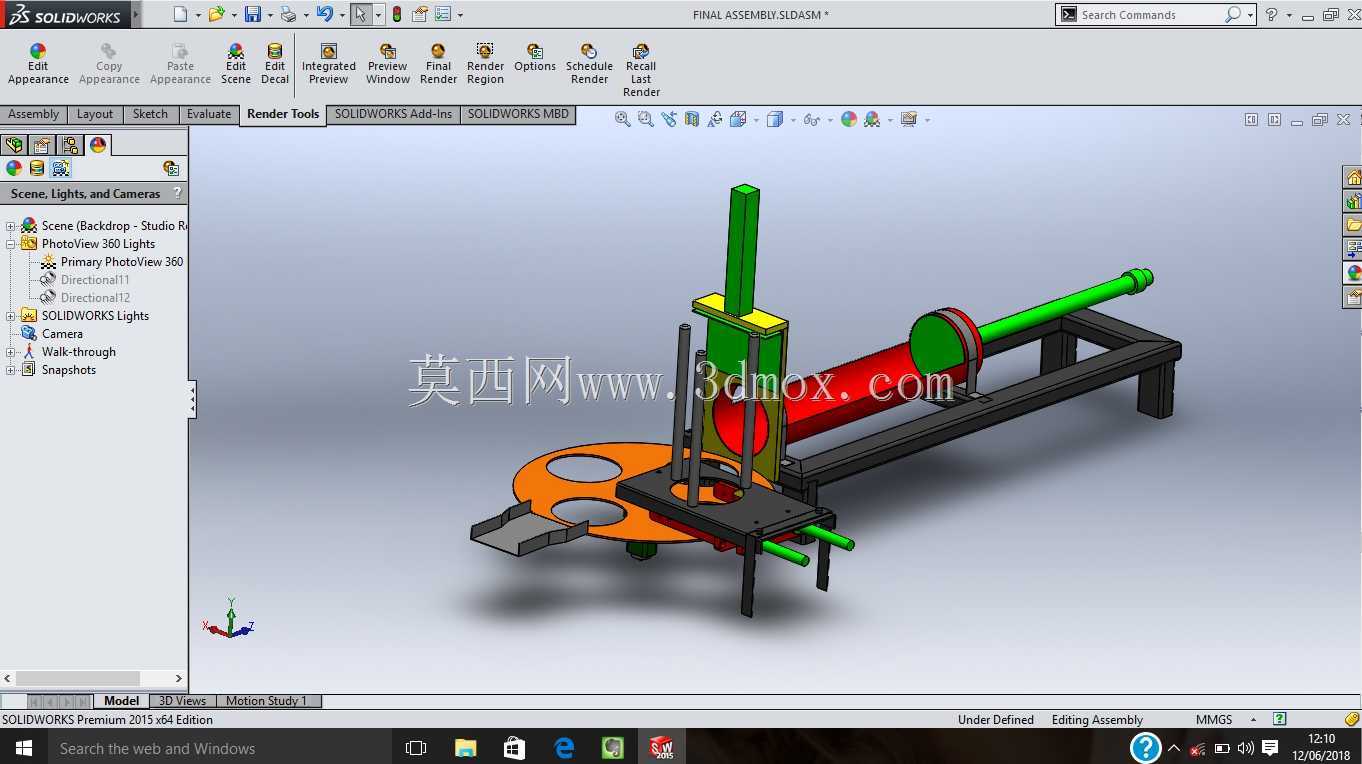The width and height of the screenshot is (1362, 764).
Task: Open the Edit Decal tool
Action: tap(275, 64)
